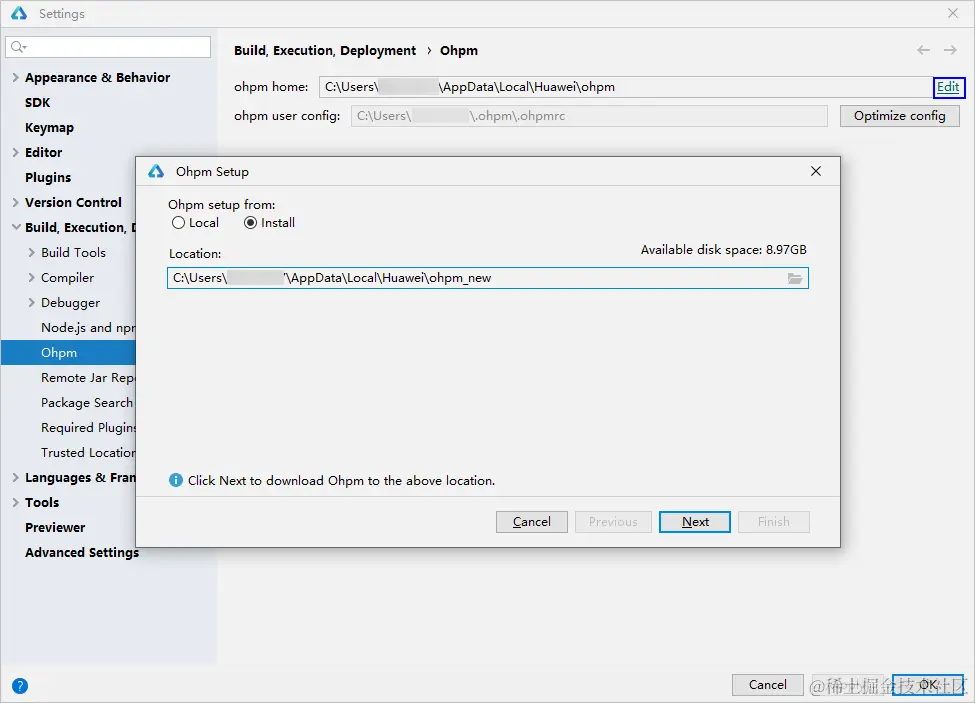Viewport: 975px width, 703px height.
Task: Click the ohpm home path field
Action: coord(625,87)
